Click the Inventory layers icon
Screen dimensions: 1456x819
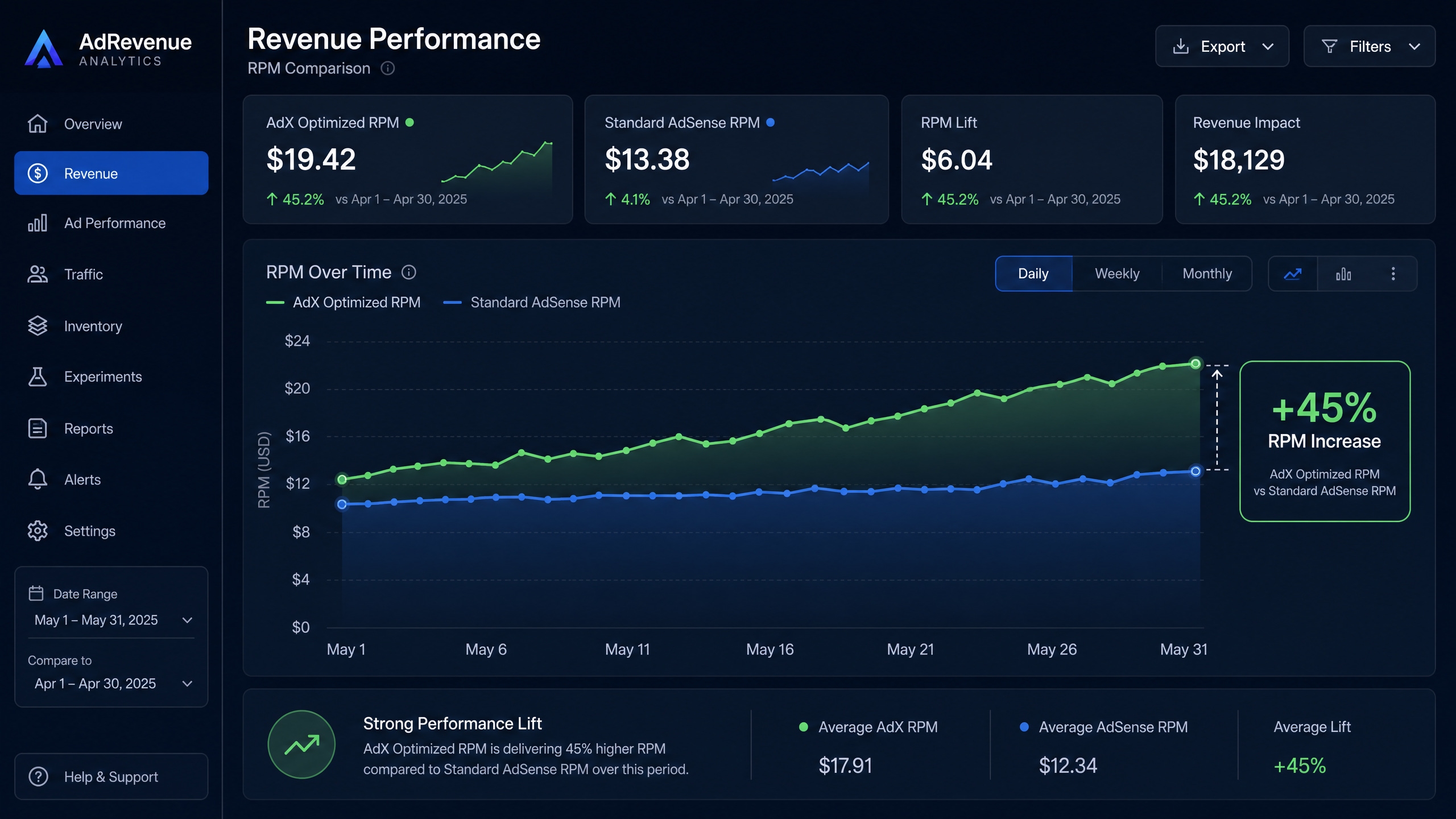pos(38,326)
